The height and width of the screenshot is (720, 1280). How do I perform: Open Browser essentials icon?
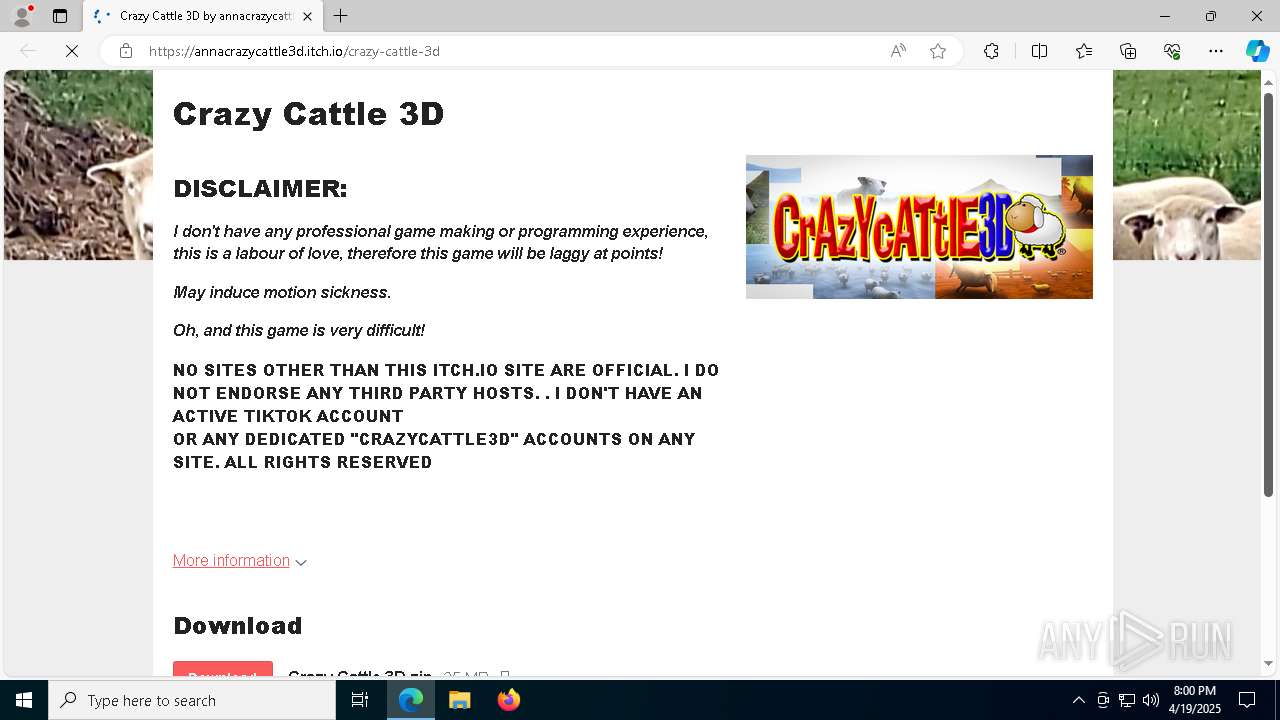(1172, 51)
